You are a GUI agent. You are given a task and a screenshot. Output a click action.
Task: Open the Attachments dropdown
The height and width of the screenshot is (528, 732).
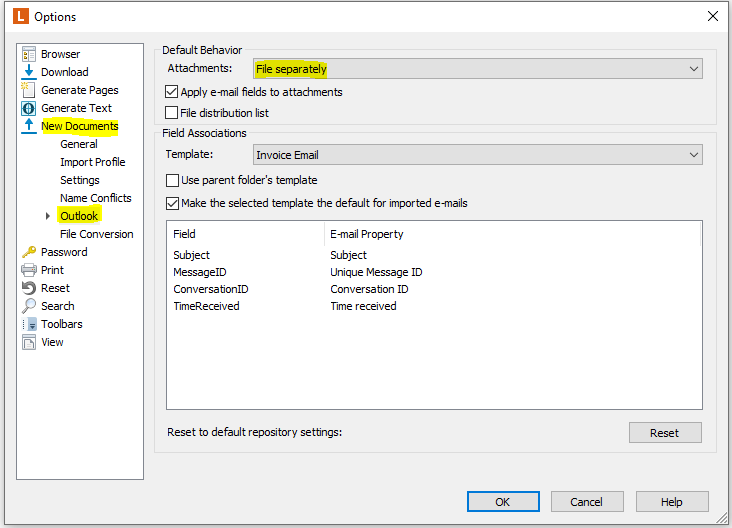click(478, 69)
